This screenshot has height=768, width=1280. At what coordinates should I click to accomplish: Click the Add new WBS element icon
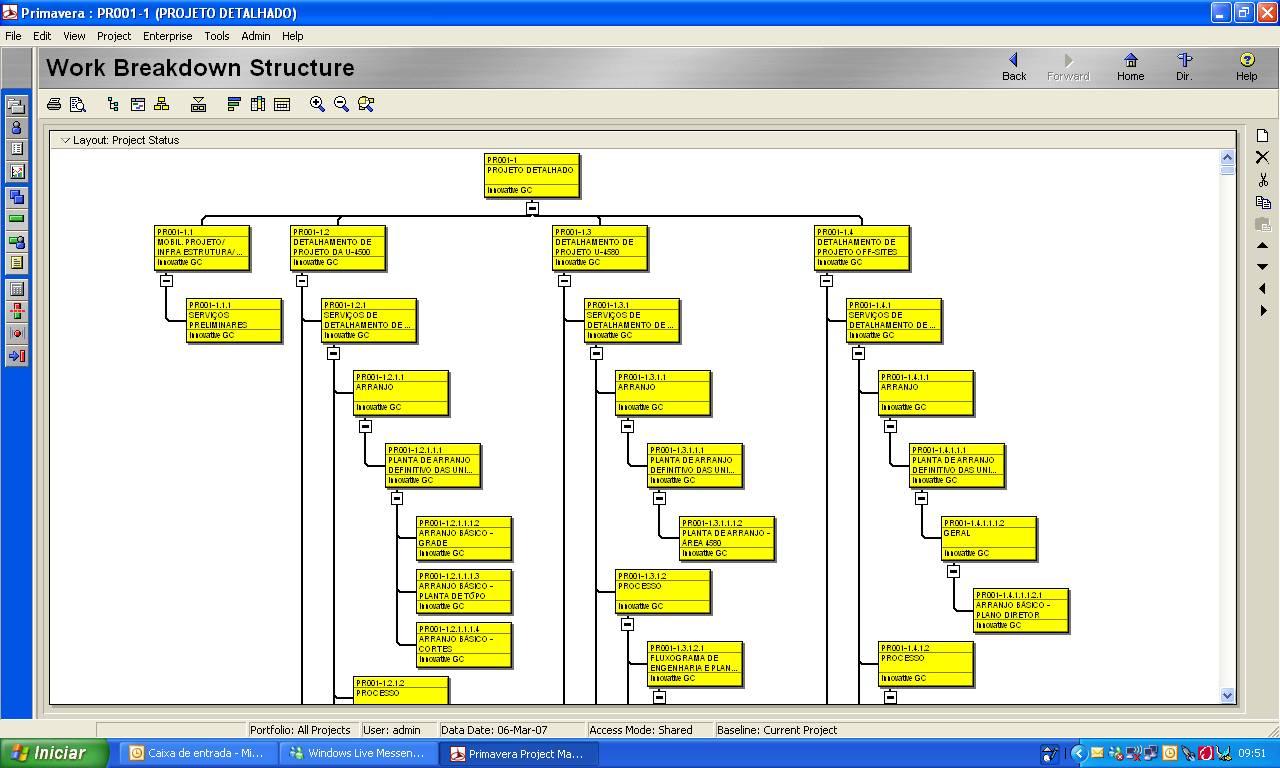click(x=1262, y=136)
